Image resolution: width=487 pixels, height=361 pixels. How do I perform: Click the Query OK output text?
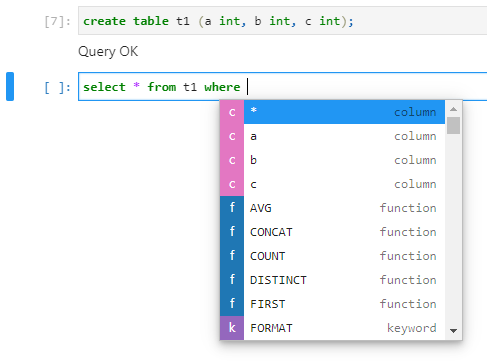pos(108,52)
